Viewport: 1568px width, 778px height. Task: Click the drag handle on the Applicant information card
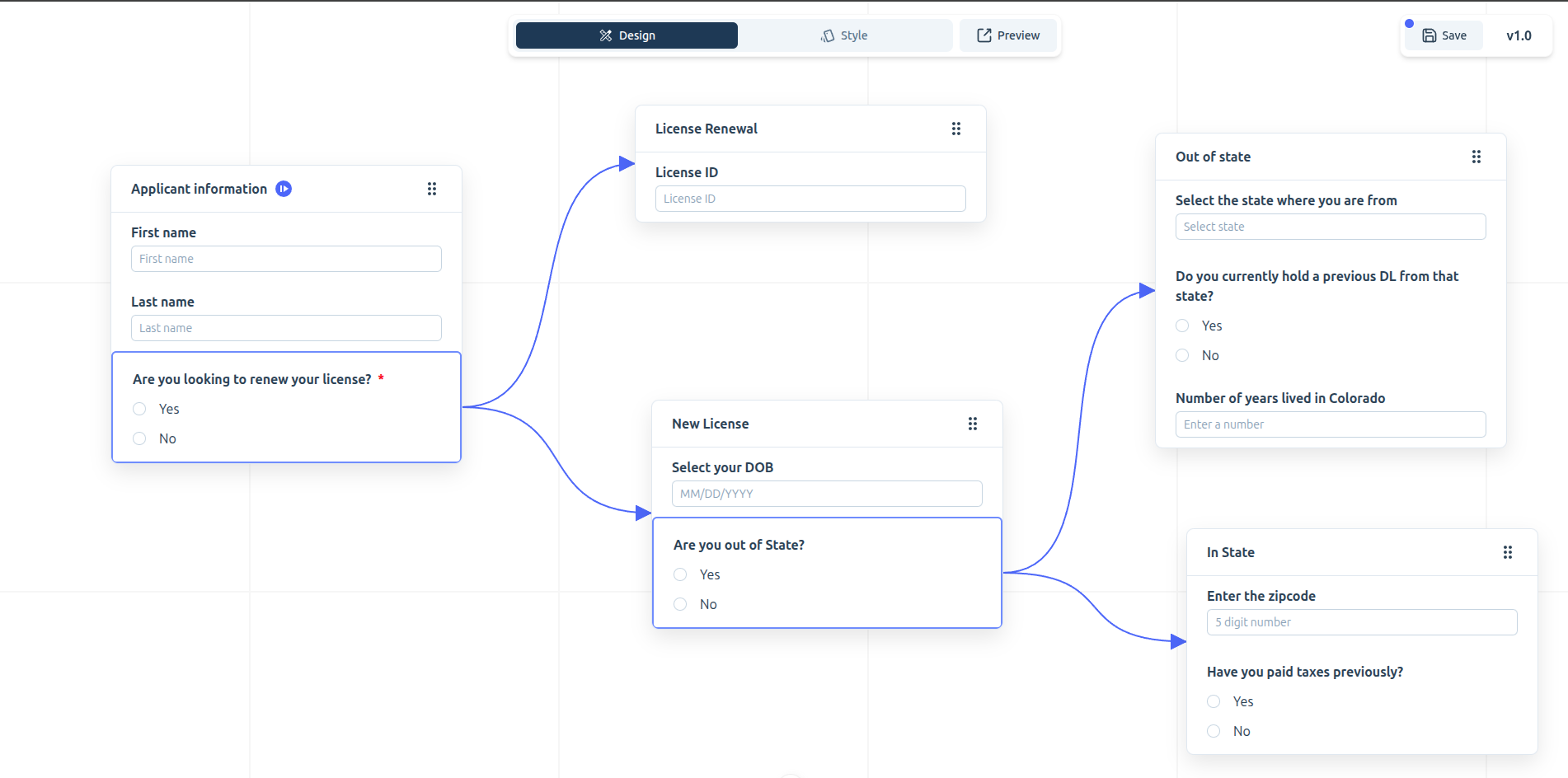coord(431,189)
